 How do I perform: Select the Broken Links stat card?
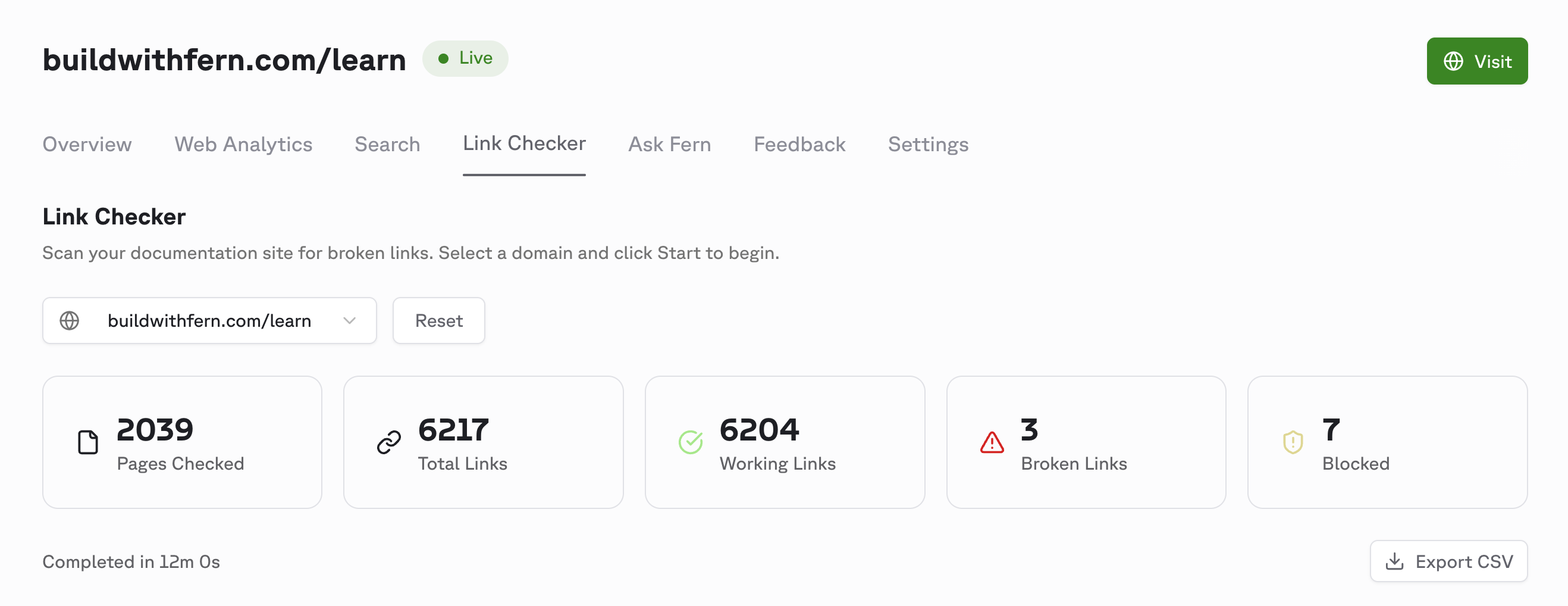[x=1087, y=442]
